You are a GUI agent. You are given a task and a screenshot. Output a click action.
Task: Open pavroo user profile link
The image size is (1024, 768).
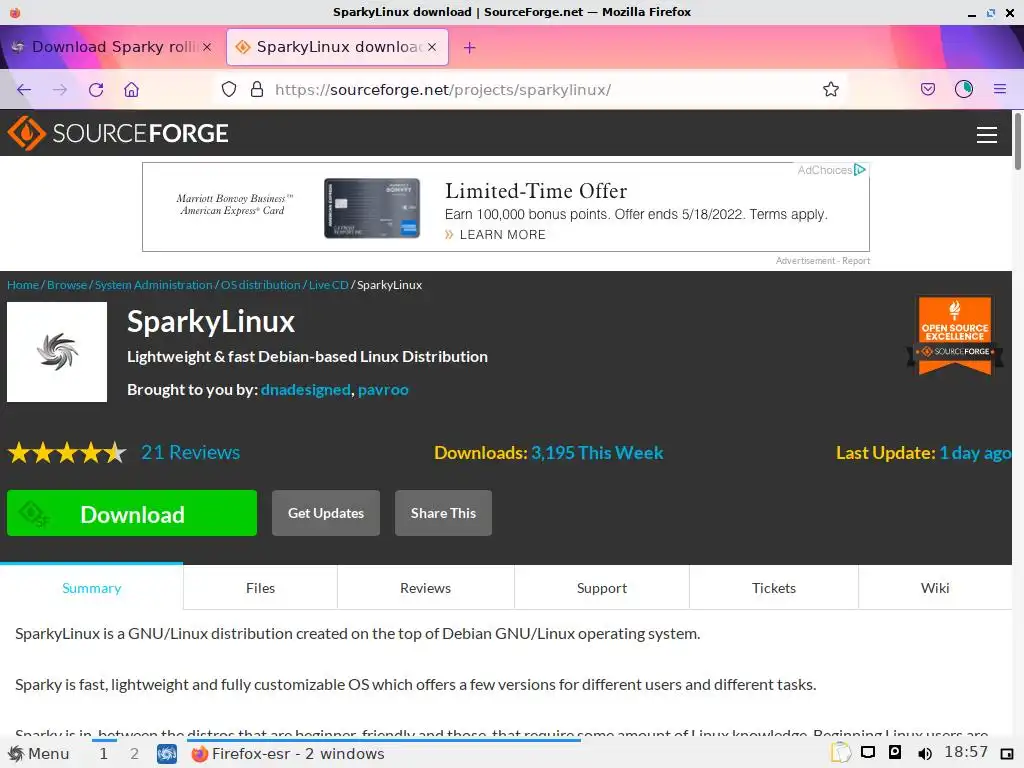click(383, 390)
